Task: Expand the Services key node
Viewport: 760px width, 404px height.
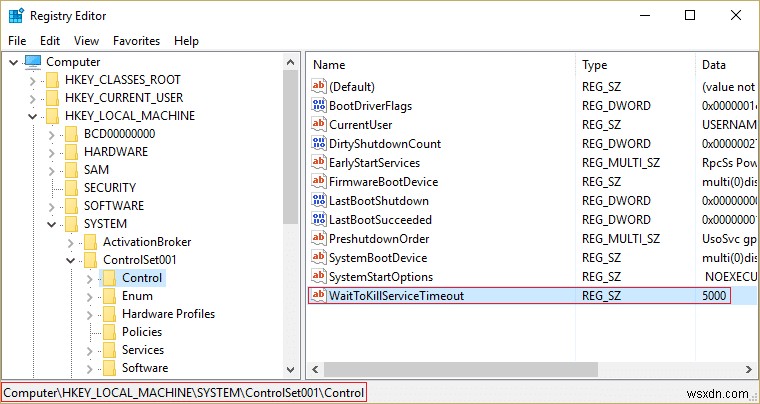Action: (90, 350)
